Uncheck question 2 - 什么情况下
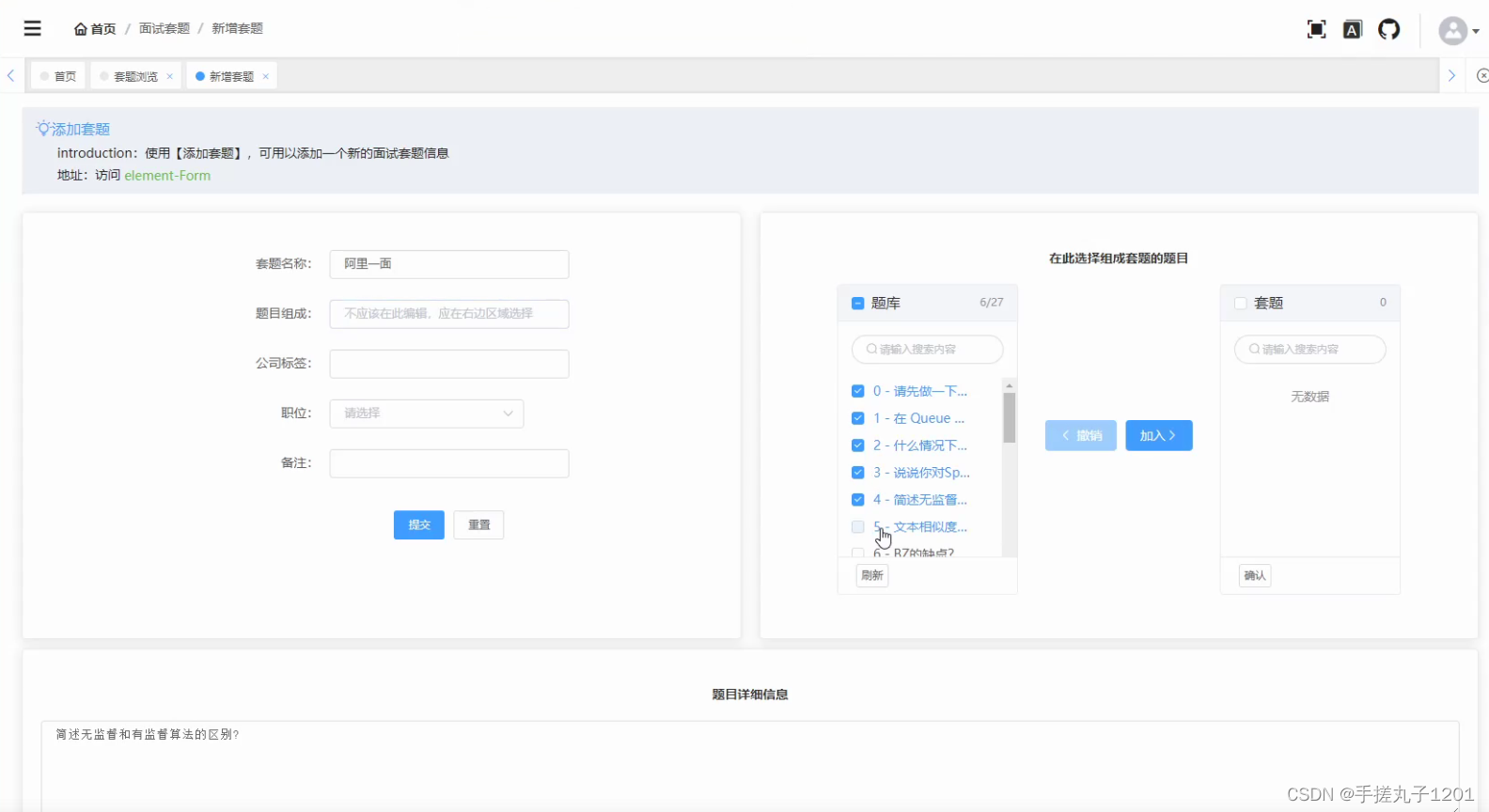Image resolution: width=1489 pixels, height=812 pixels. pos(858,445)
